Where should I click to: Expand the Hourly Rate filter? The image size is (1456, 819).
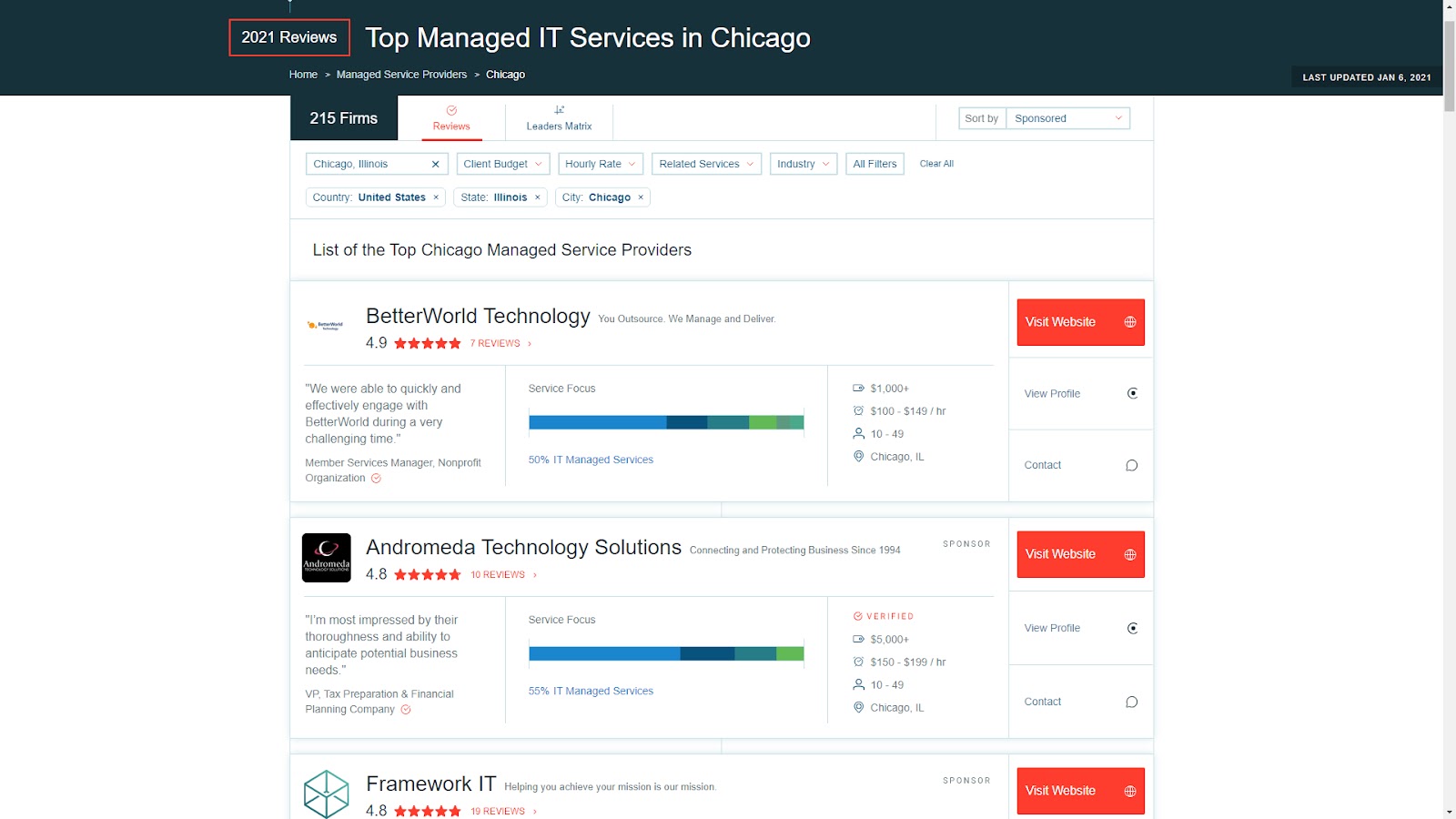point(601,164)
